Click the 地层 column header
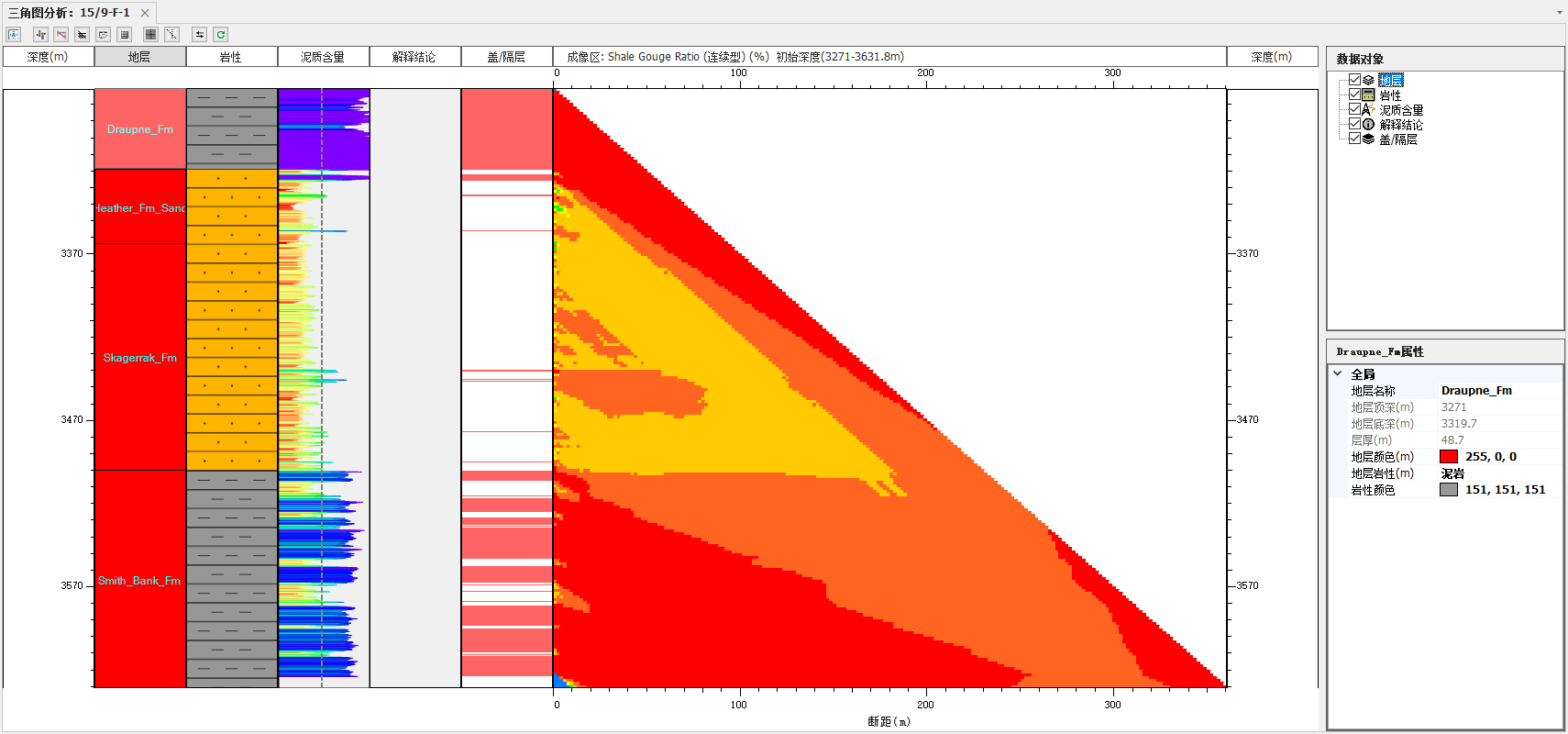The height and width of the screenshot is (734, 1568). tap(139, 57)
